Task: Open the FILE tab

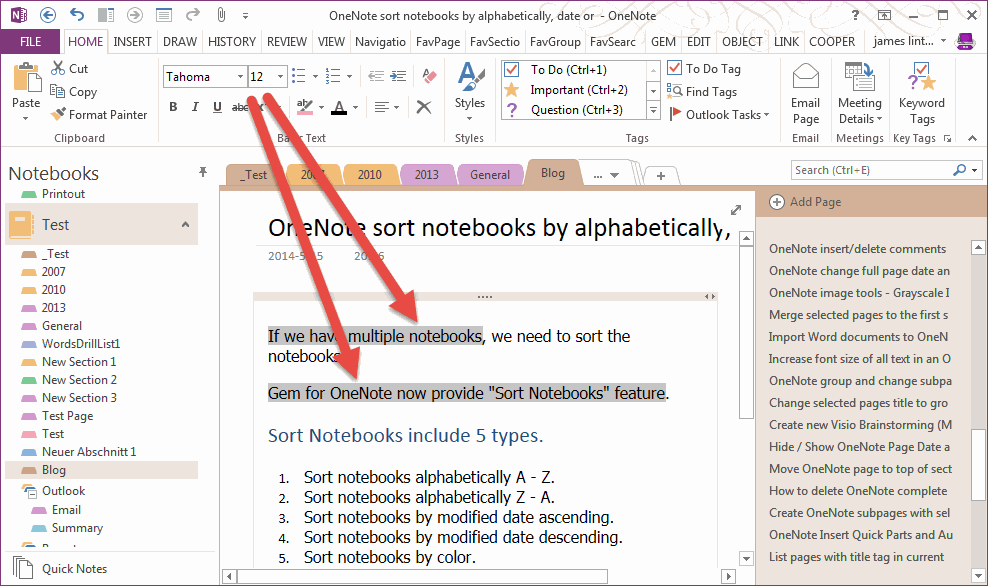Action: pos(30,42)
